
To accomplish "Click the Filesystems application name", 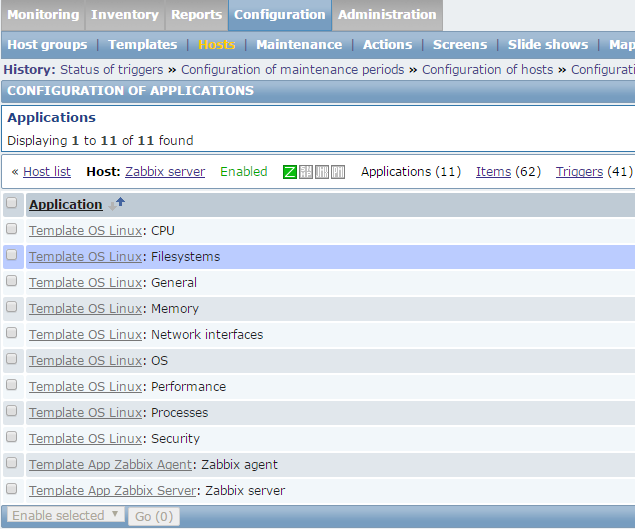I will pyautogui.click(x=185, y=256).
